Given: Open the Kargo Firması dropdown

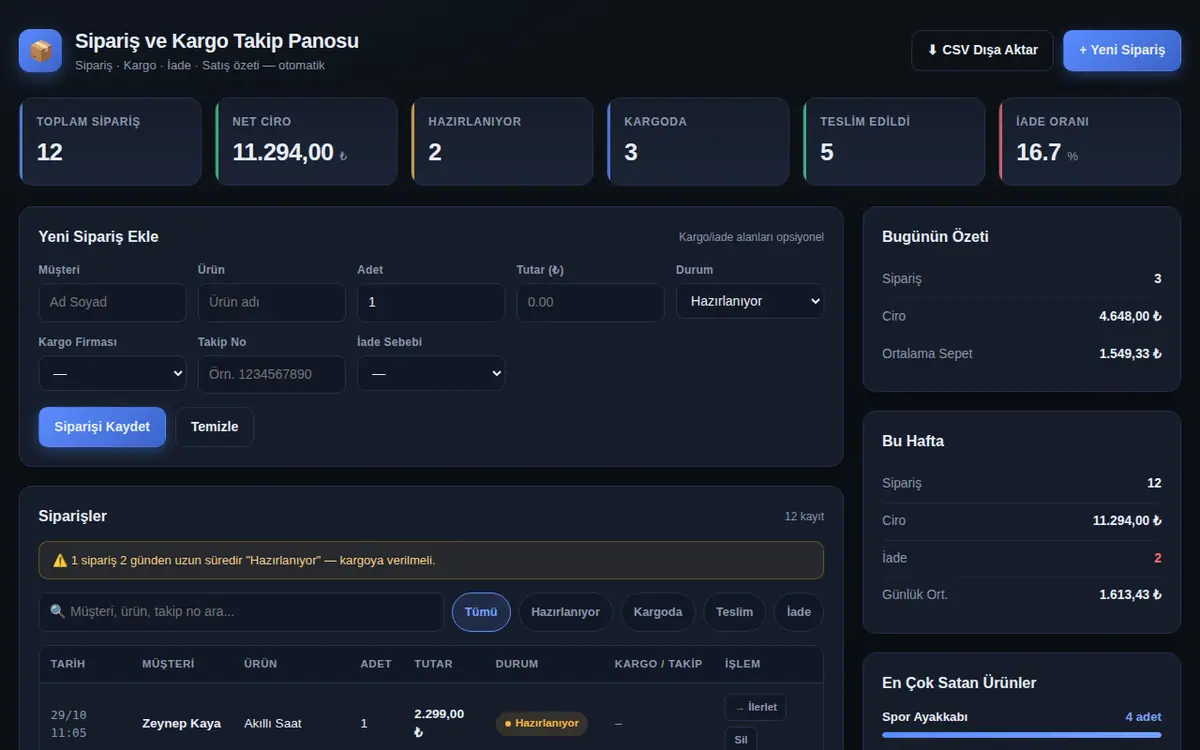Looking at the screenshot, I should coord(112,373).
